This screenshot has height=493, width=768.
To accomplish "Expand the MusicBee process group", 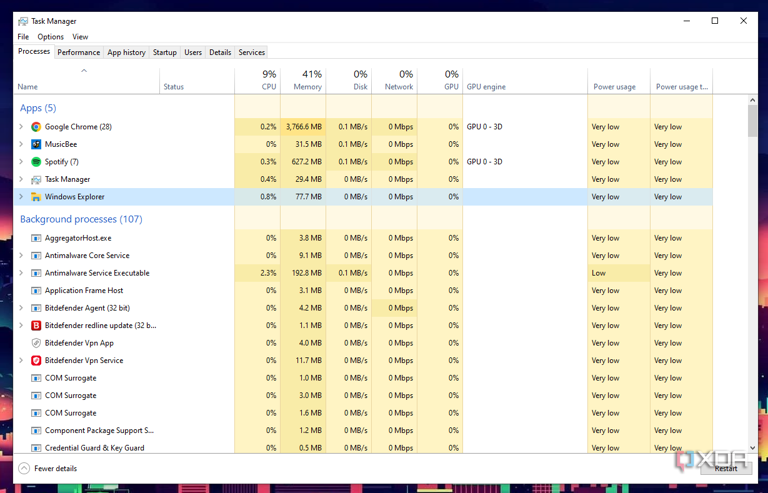I will (21, 144).
